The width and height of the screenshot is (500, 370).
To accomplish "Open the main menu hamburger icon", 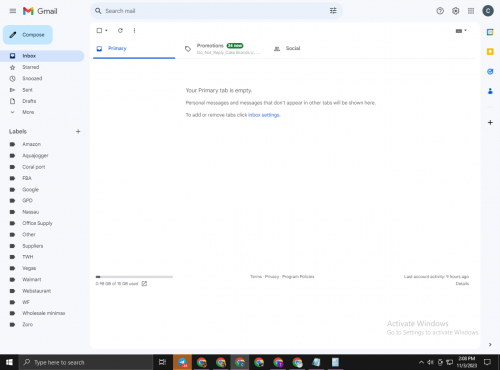I will (x=13, y=11).
